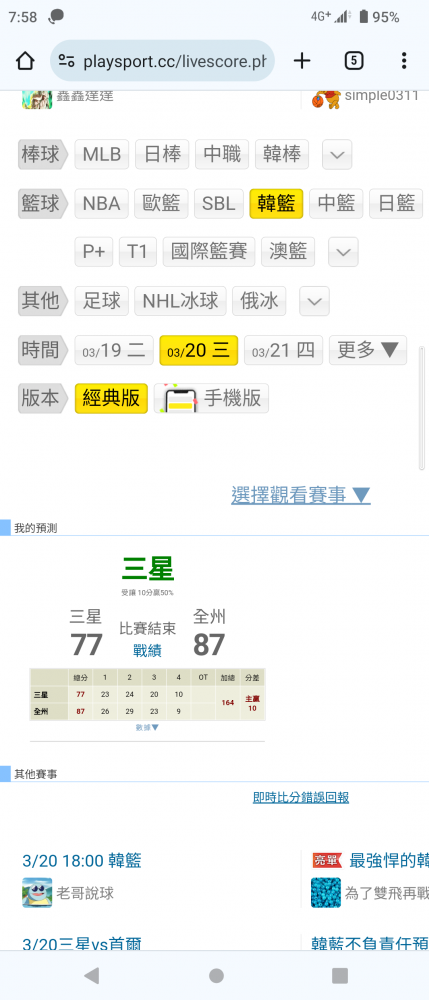Open Chrome's three-dot menu
Screen dimensions: 429x1000
pos(404,61)
